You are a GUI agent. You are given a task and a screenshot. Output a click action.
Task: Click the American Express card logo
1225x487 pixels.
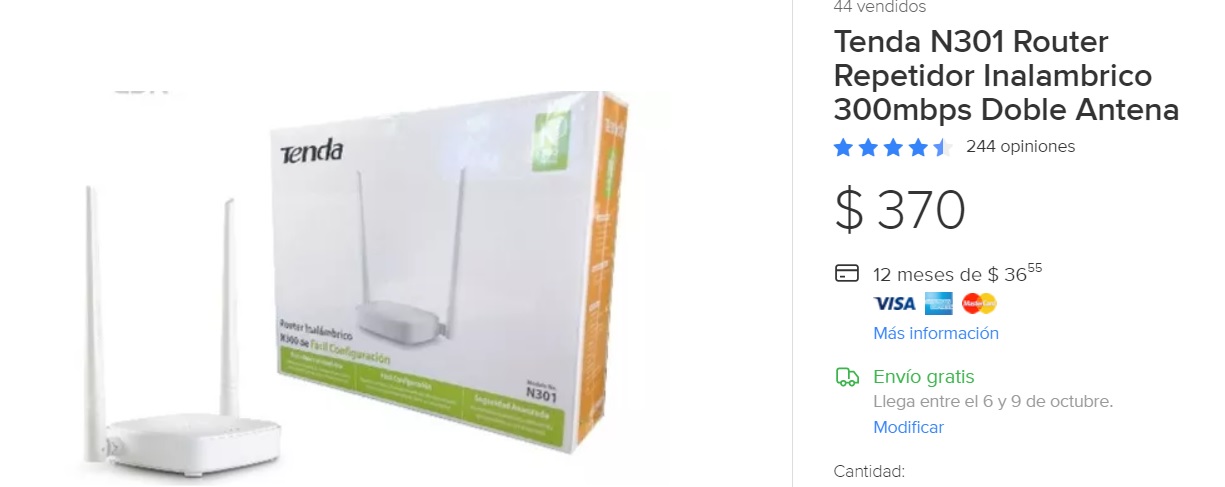938,303
